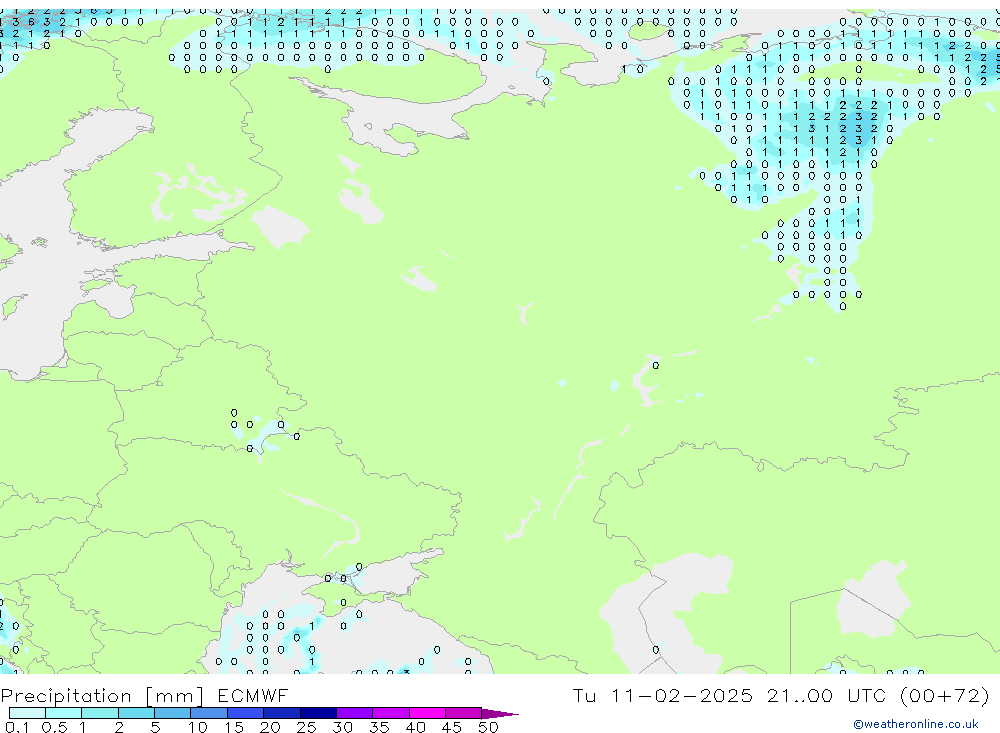Pick the 10–15 mm legend color swatch
Viewport: 1000px width, 733px height.
tap(209, 713)
